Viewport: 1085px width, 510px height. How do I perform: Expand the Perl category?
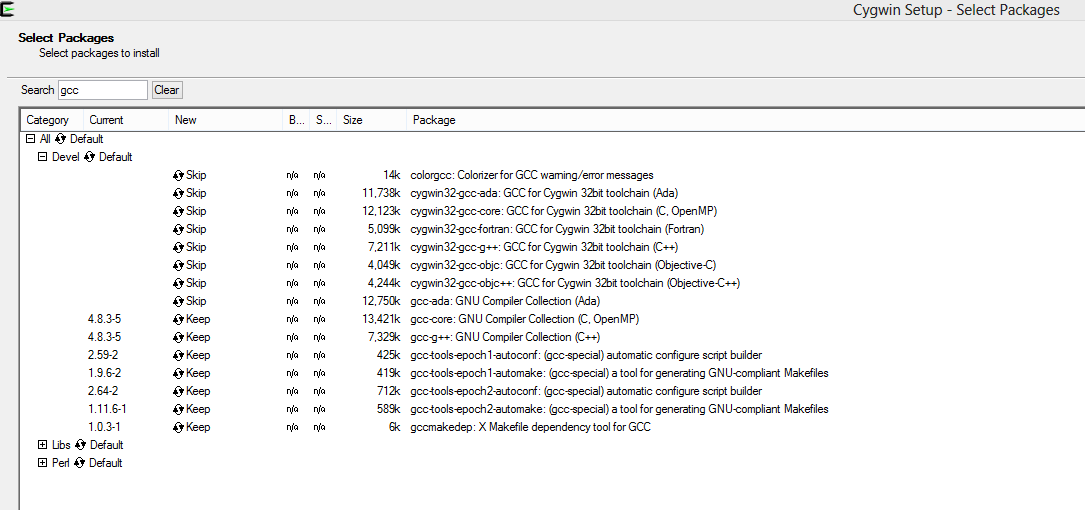pyautogui.click(x=42, y=463)
